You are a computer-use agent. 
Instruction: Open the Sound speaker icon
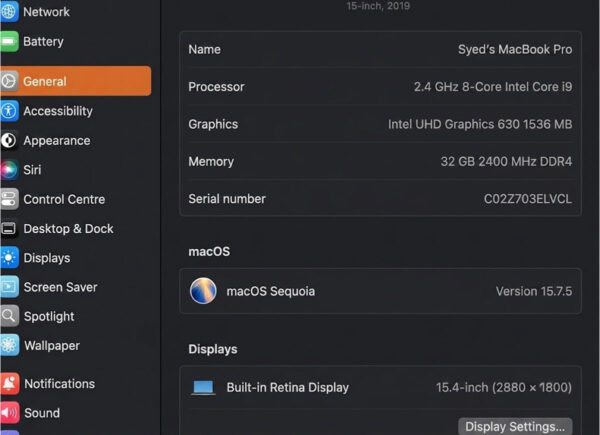9,413
